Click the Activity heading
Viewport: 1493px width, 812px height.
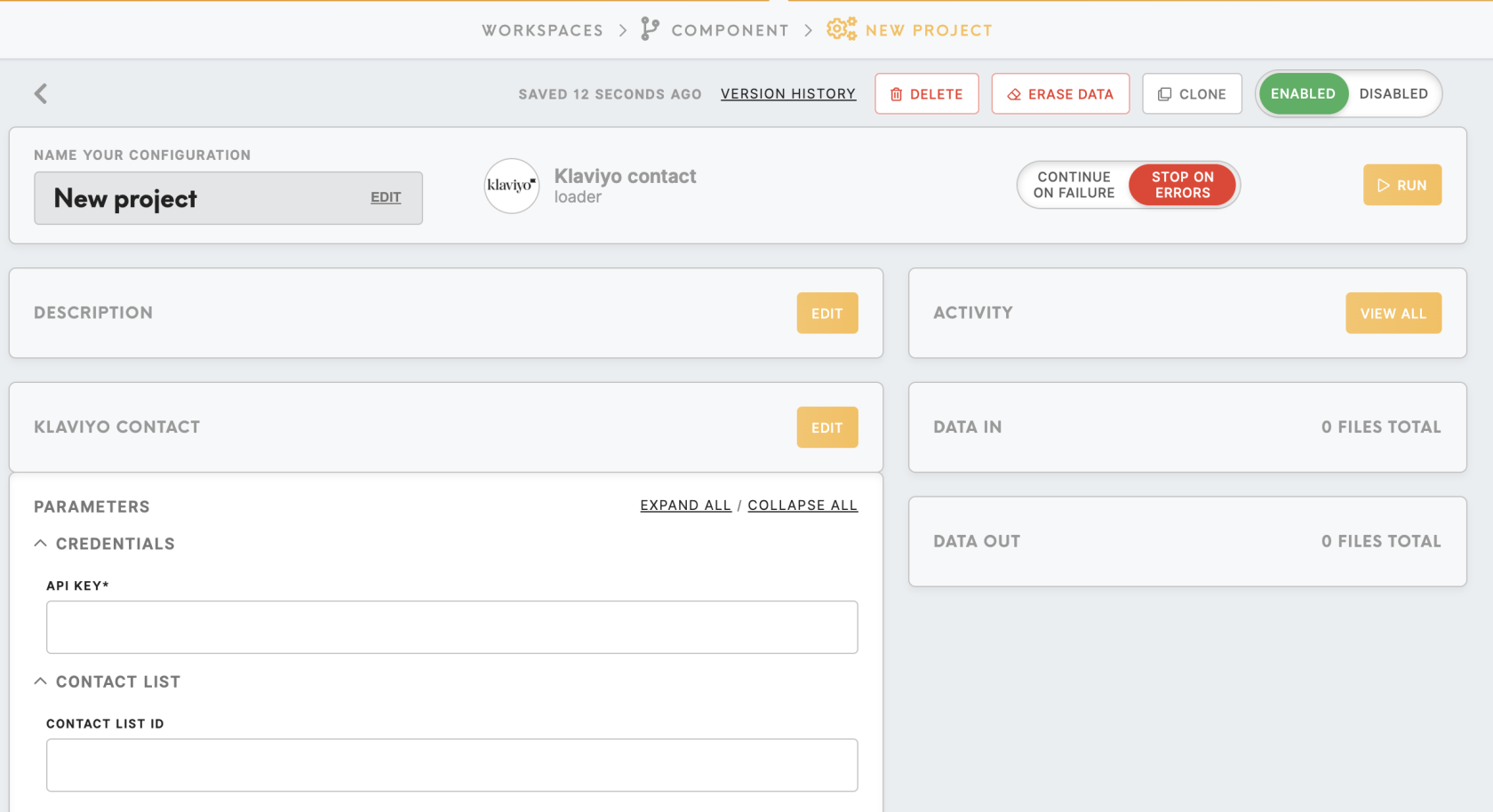(973, 313)
